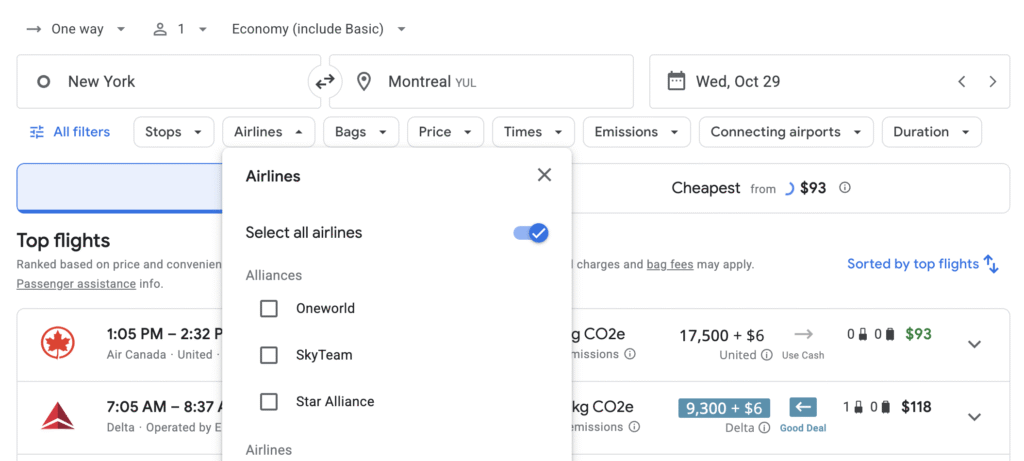Click the emissions info icon on Delta row
This screenshot has height=461, width=1024.
pos(633,426)
